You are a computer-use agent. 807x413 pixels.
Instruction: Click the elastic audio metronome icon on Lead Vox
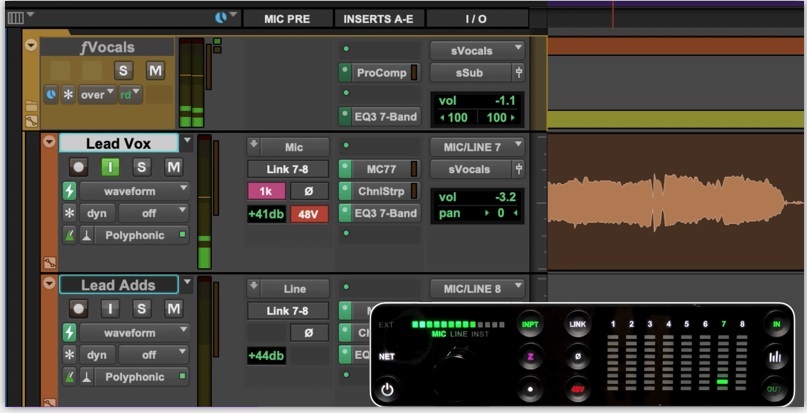point(85,235)
